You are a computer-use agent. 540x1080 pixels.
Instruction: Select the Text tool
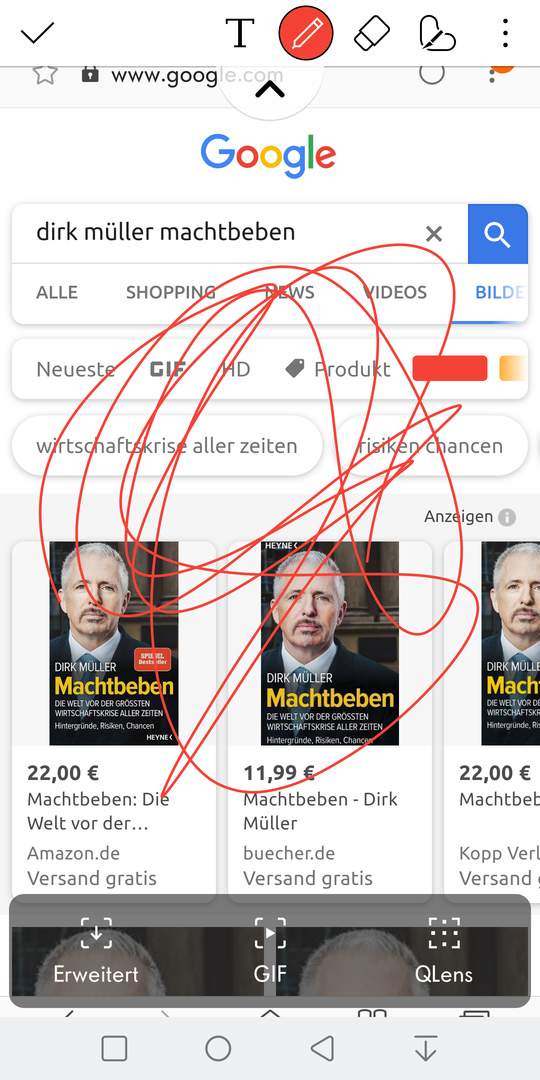click(x=240, y=33)
